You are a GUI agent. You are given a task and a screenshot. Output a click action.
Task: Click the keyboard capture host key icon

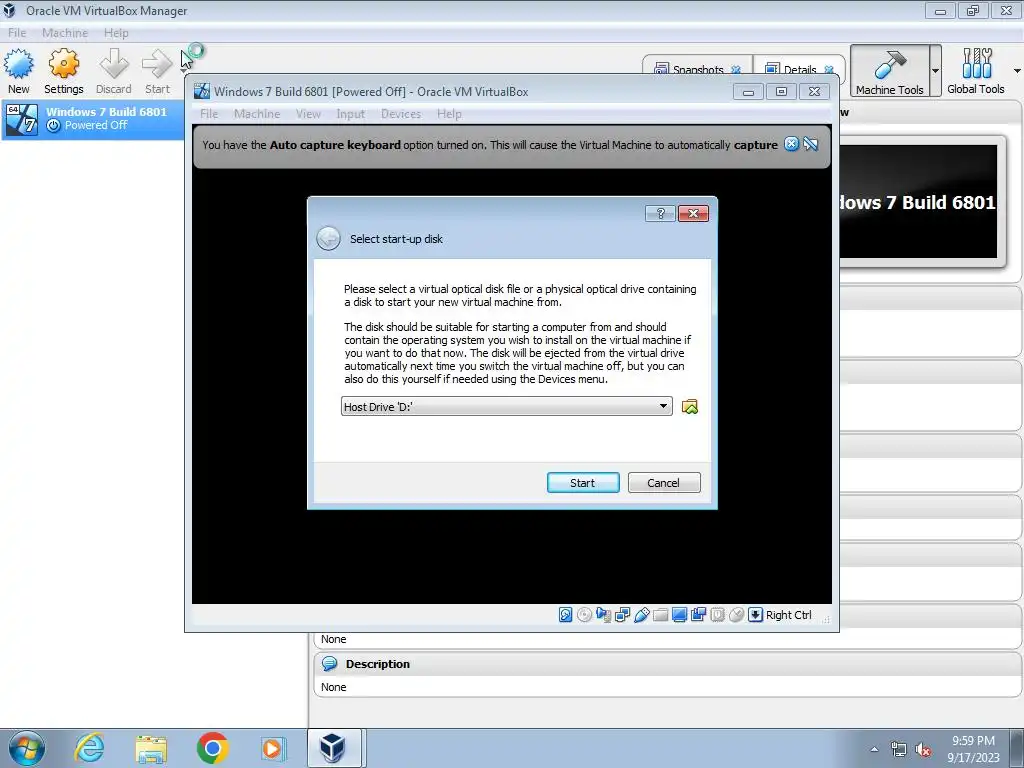coord(755,615)
